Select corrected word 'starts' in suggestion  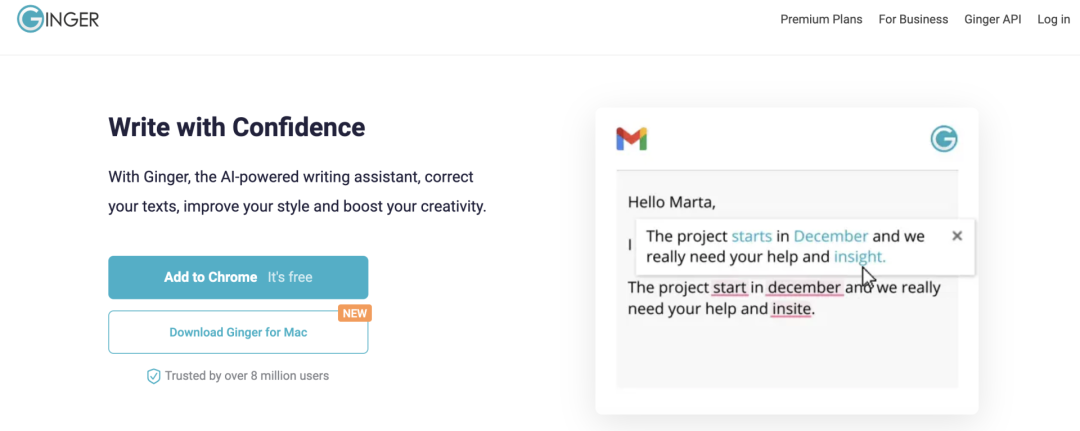[x=751, y=236]
